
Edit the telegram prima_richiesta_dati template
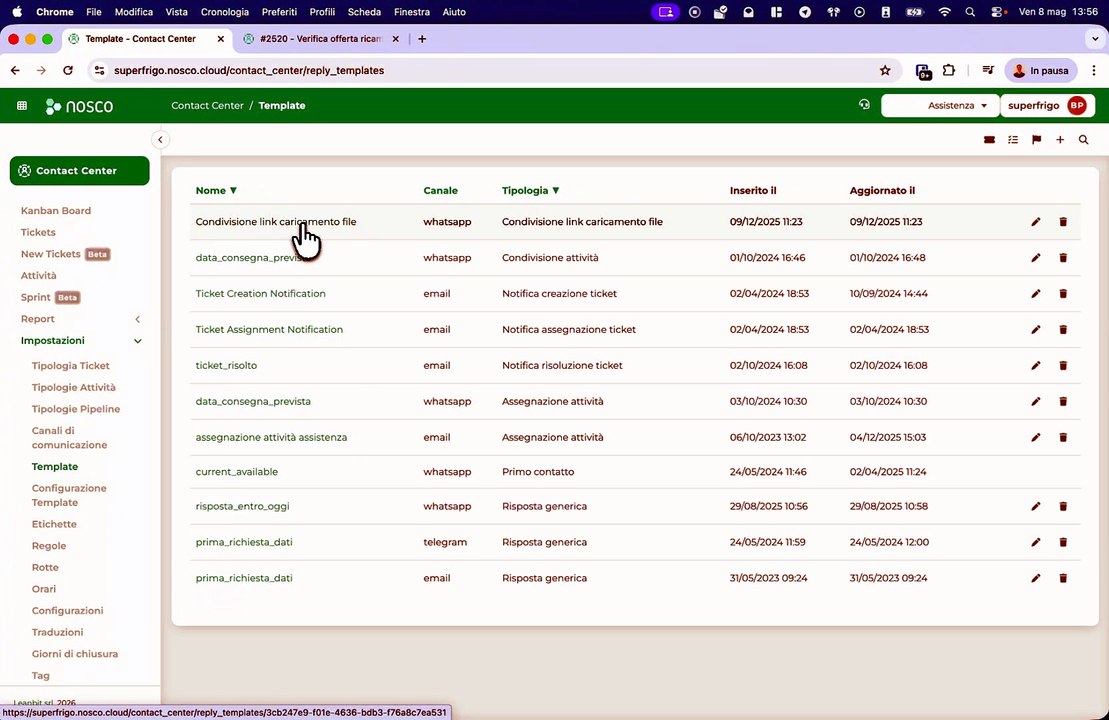point(1035,542)
